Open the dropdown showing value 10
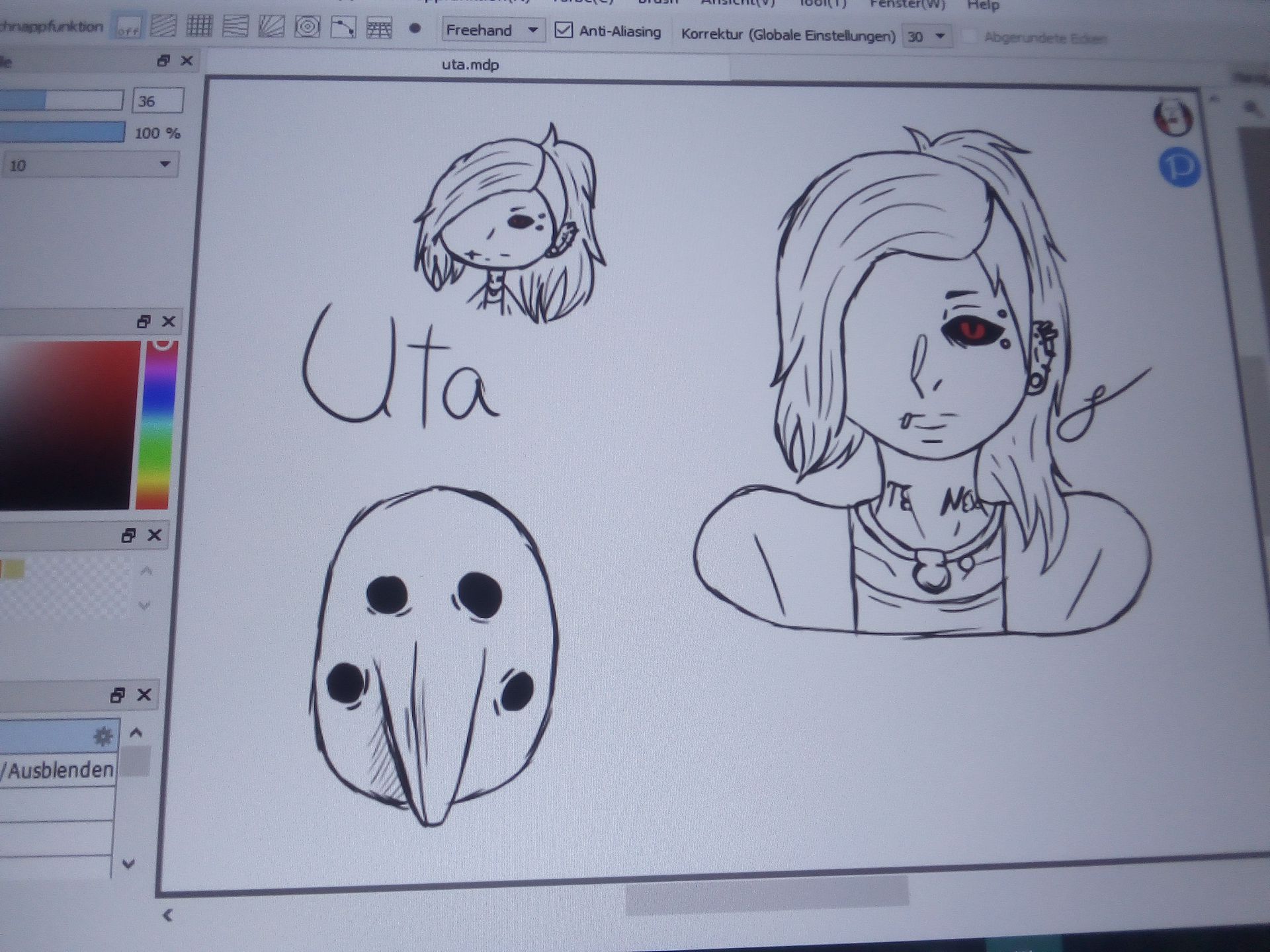 coord(90,165)
